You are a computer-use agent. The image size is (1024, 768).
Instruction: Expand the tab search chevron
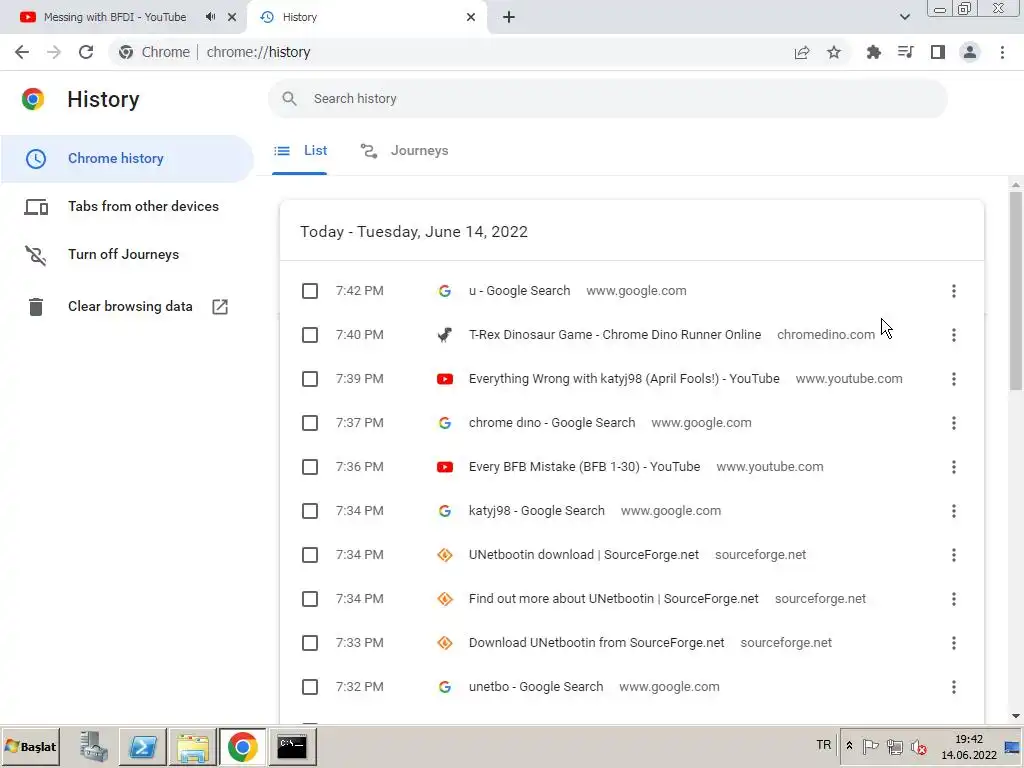[904, 17]
